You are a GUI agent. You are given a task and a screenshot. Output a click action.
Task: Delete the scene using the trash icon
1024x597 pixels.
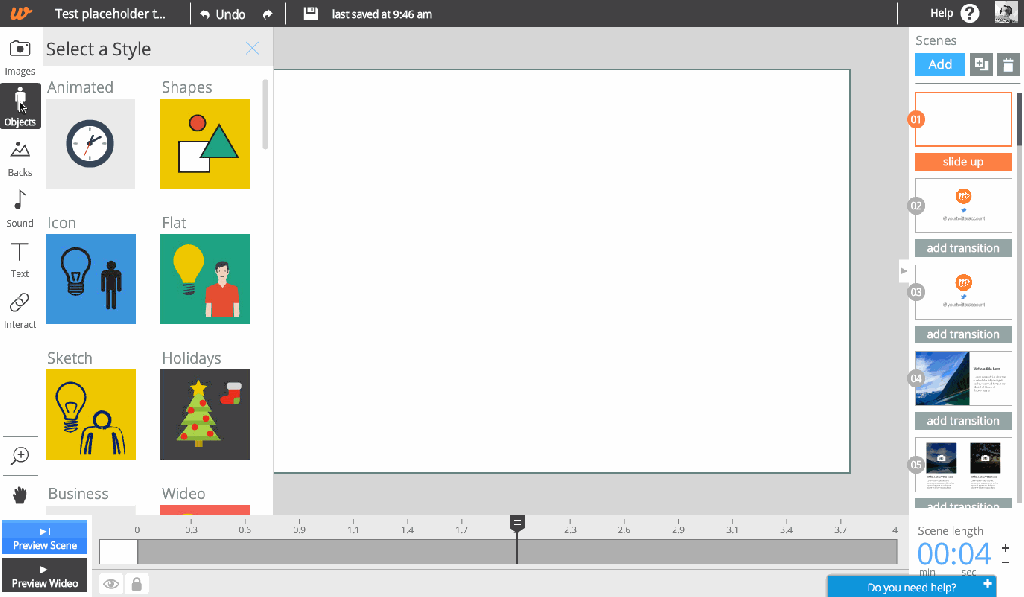pos(1008,64)
